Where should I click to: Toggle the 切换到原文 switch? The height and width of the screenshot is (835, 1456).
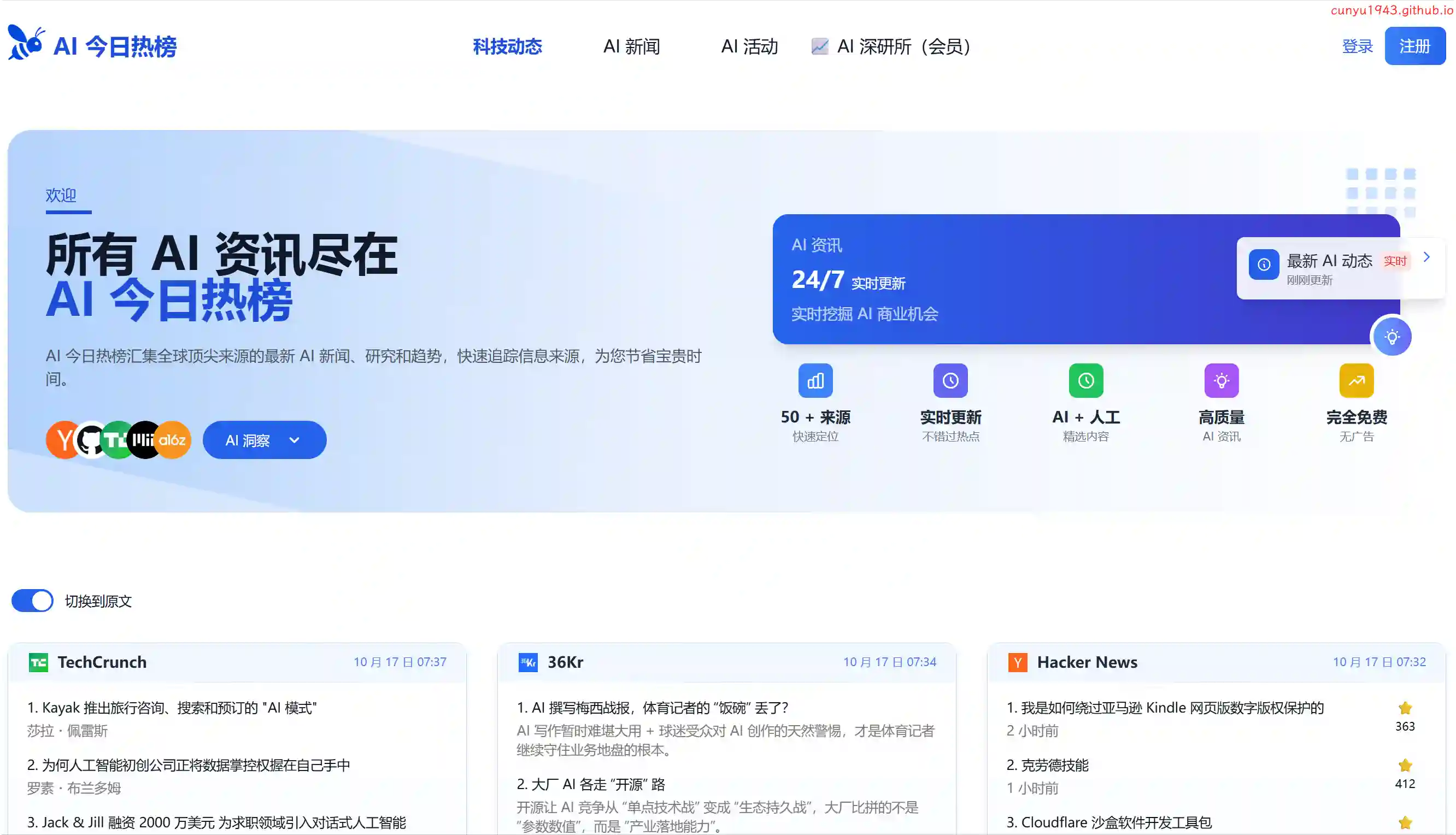(33, 601)
